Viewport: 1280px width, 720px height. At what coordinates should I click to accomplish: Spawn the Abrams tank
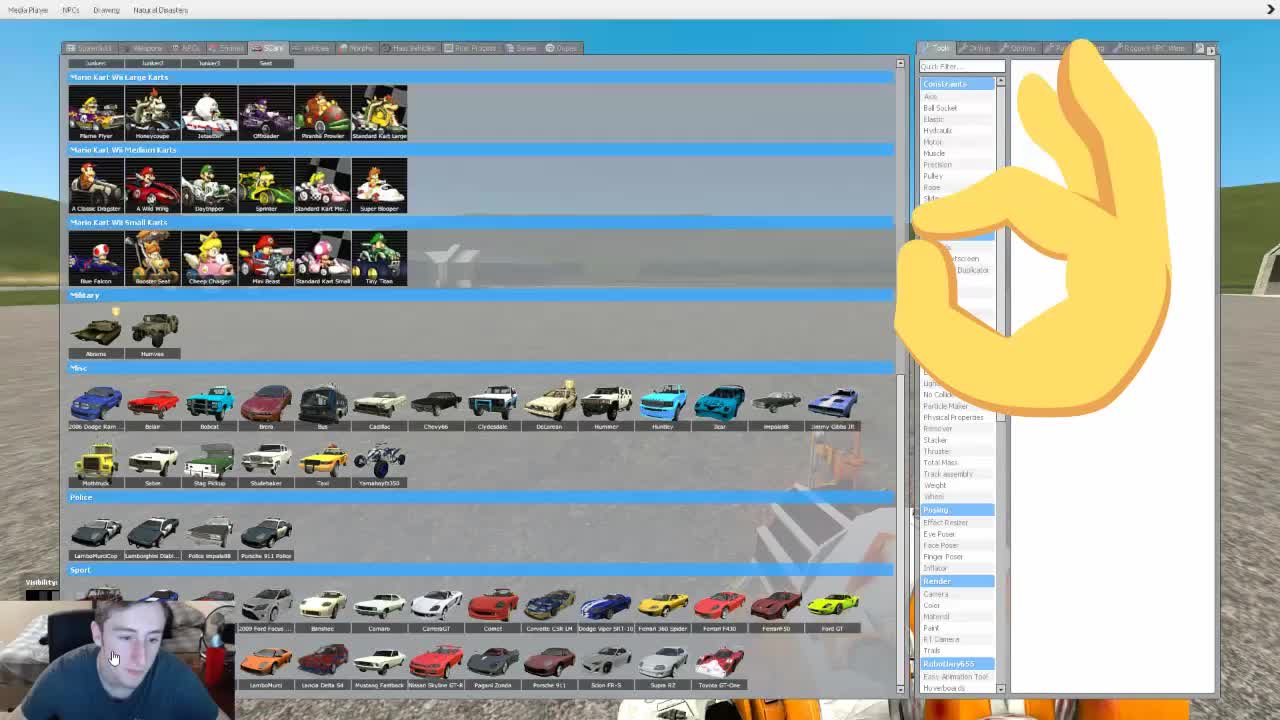[96, 331]
